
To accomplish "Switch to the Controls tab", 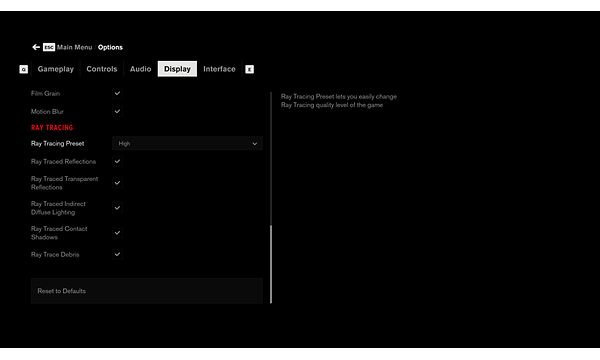I will [102, 69].
